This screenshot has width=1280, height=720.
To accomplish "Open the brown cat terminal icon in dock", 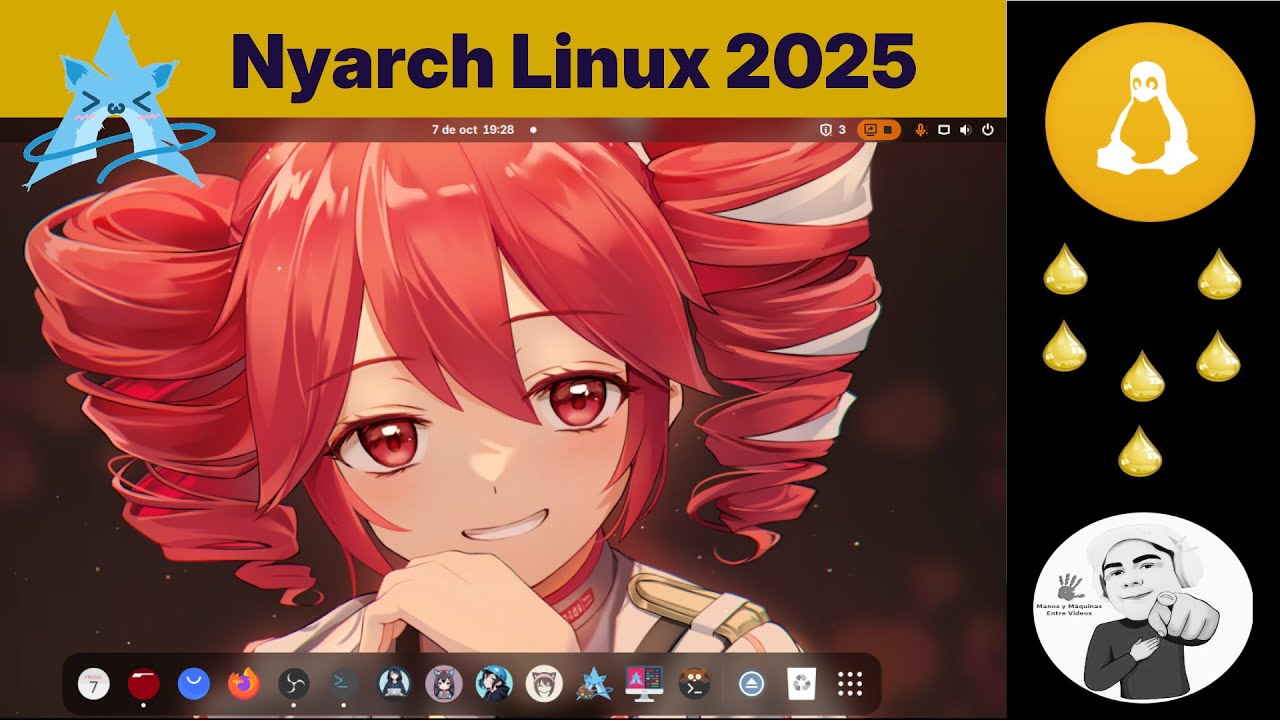I will click(x=694, y=684).
